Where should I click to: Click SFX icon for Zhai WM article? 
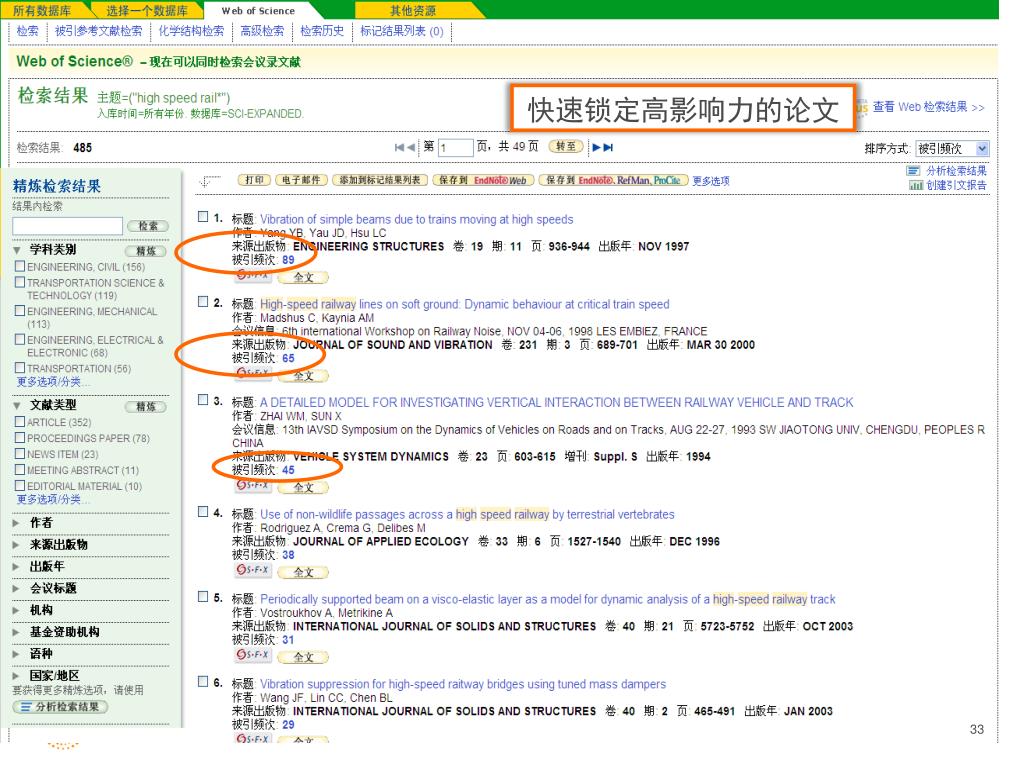(253, 486)
